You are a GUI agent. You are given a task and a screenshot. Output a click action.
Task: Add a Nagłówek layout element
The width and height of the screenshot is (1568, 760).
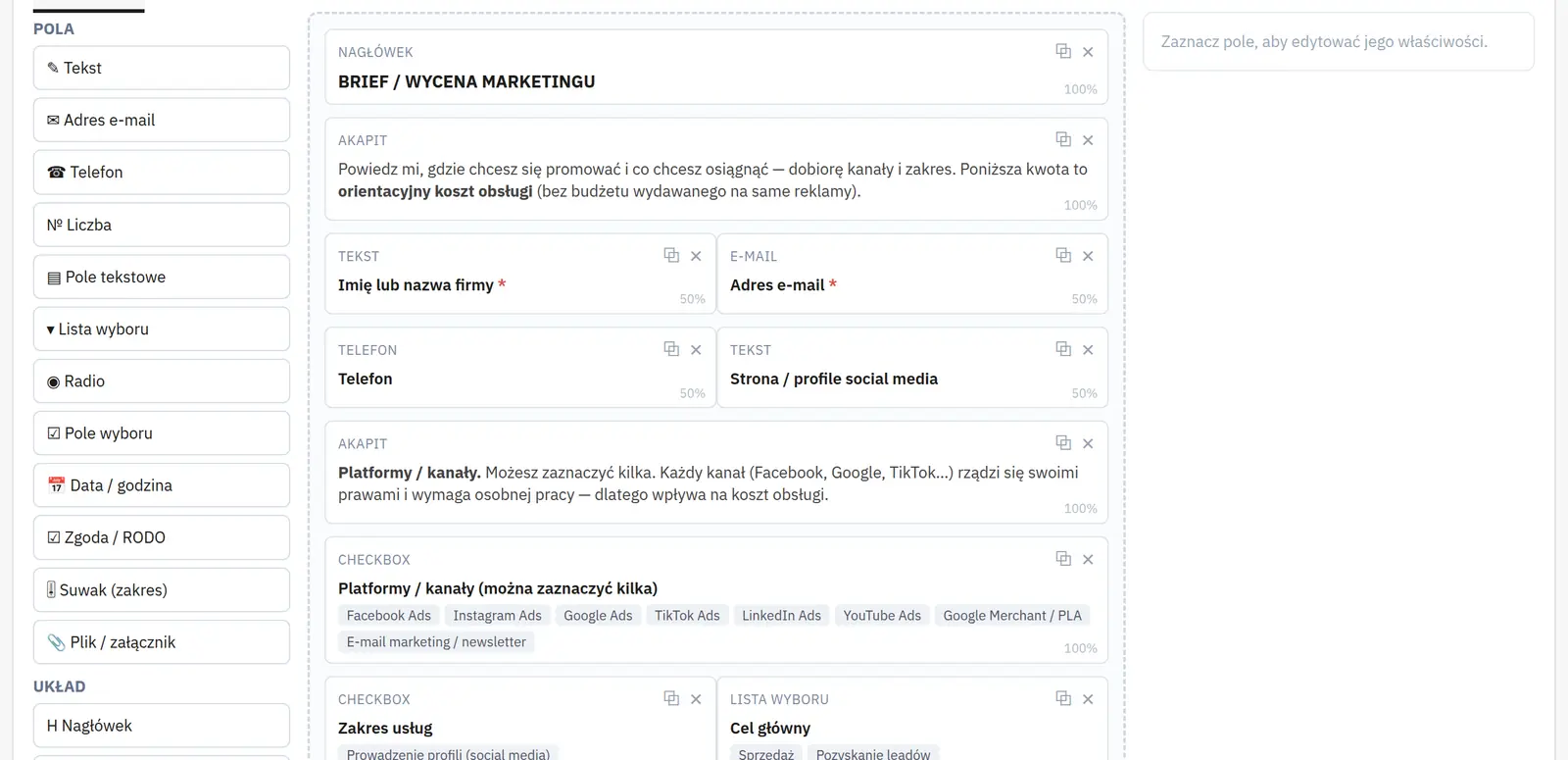tap(162, 726)
